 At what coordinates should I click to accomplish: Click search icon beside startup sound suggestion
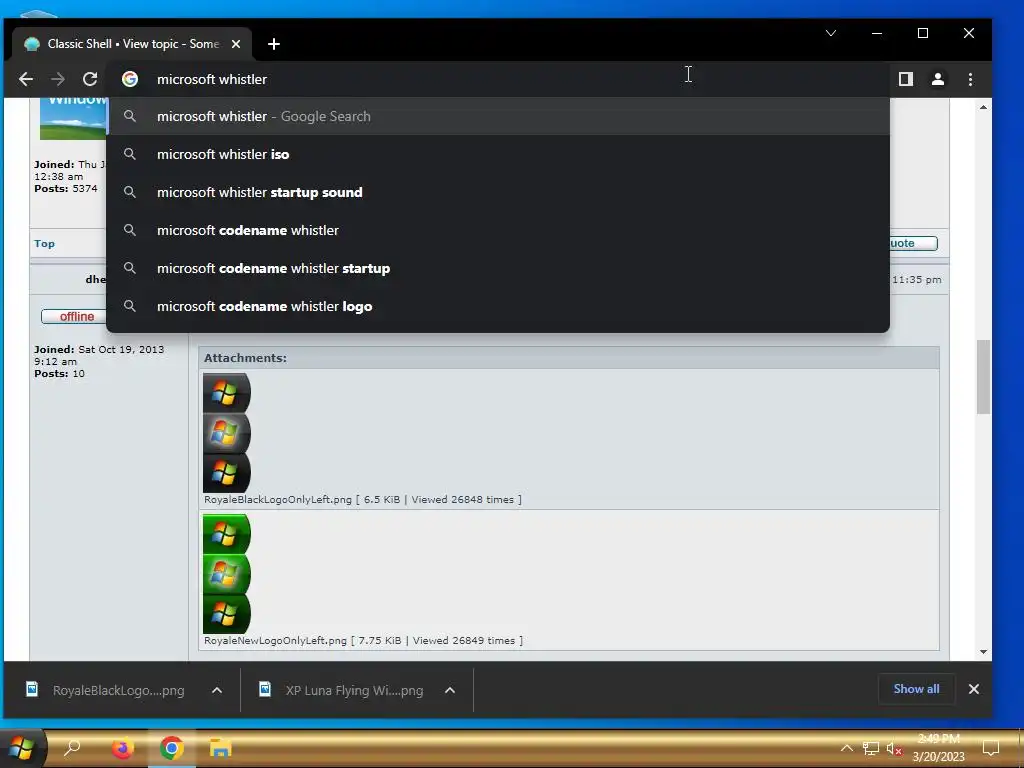[x=130, y=192]
